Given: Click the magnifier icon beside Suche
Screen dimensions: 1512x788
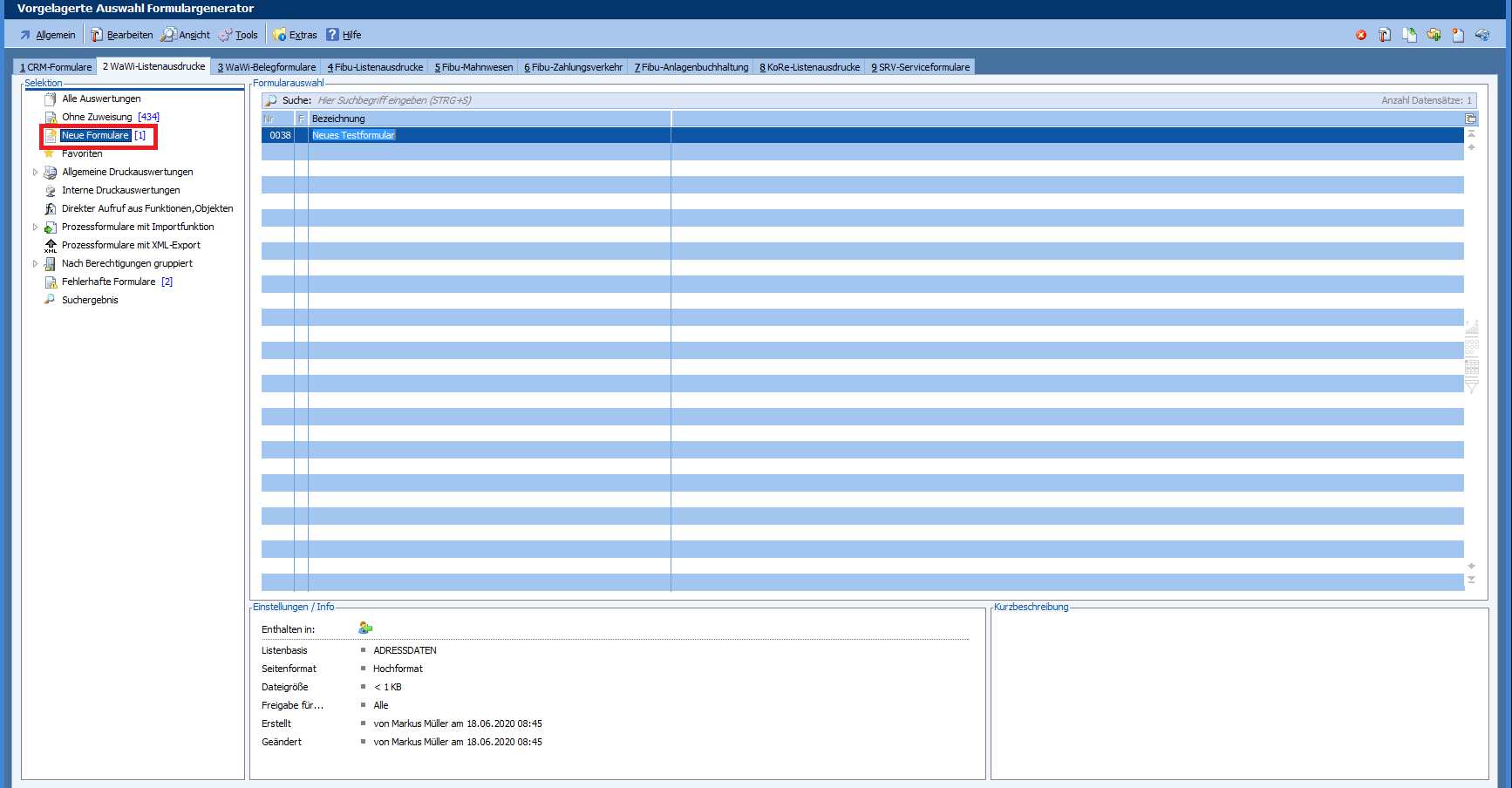Looking at the screenshot, I should tap(271, 100).
